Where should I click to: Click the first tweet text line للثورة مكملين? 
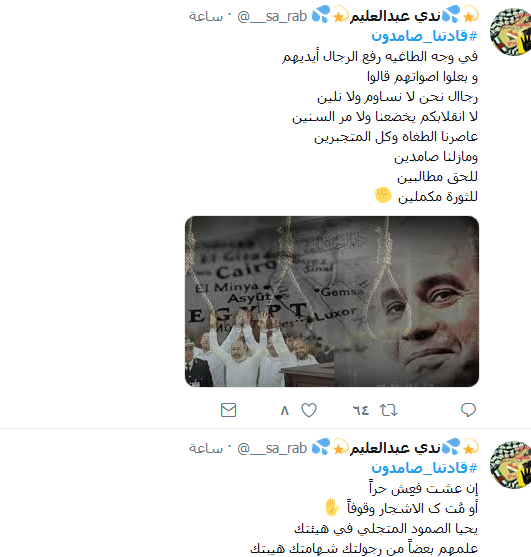pyautogui.click(x=438, y=197)
